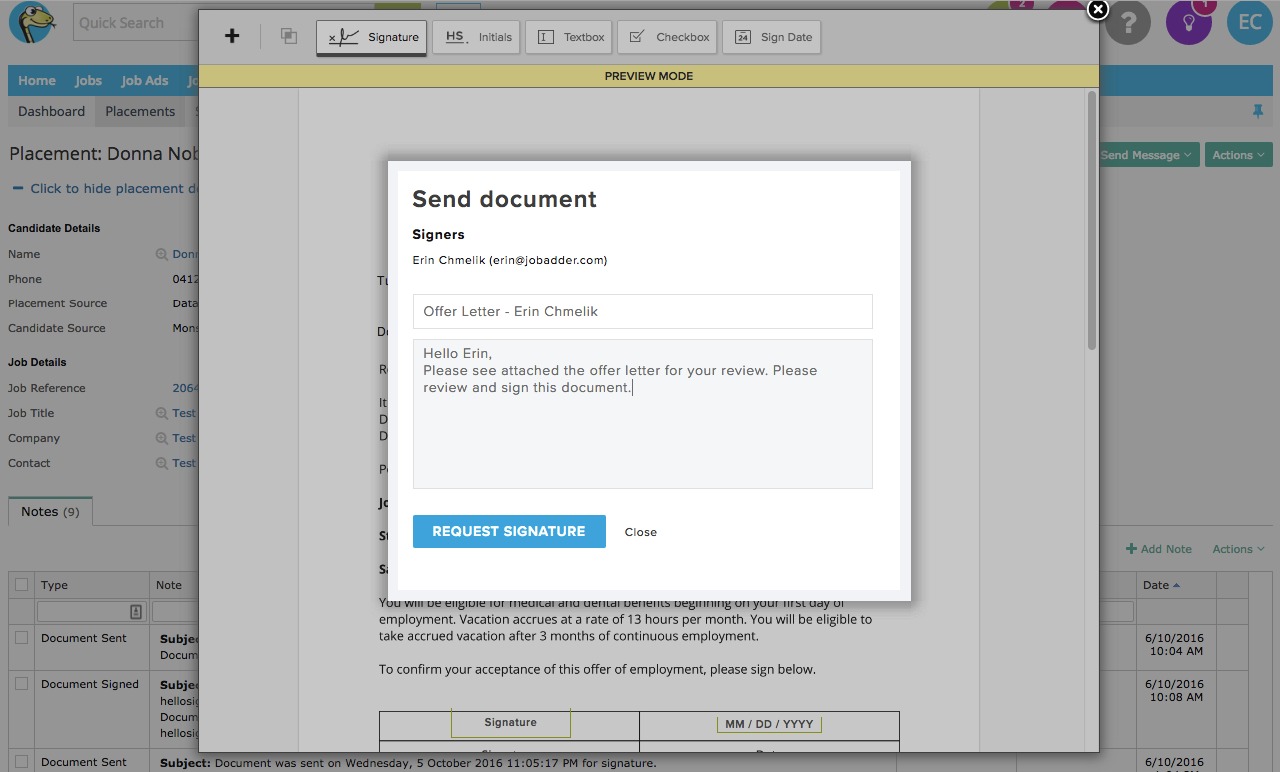Screen dimensions: 1280x772
Task: Click the Signature field on the document
Action: [510, 723]
